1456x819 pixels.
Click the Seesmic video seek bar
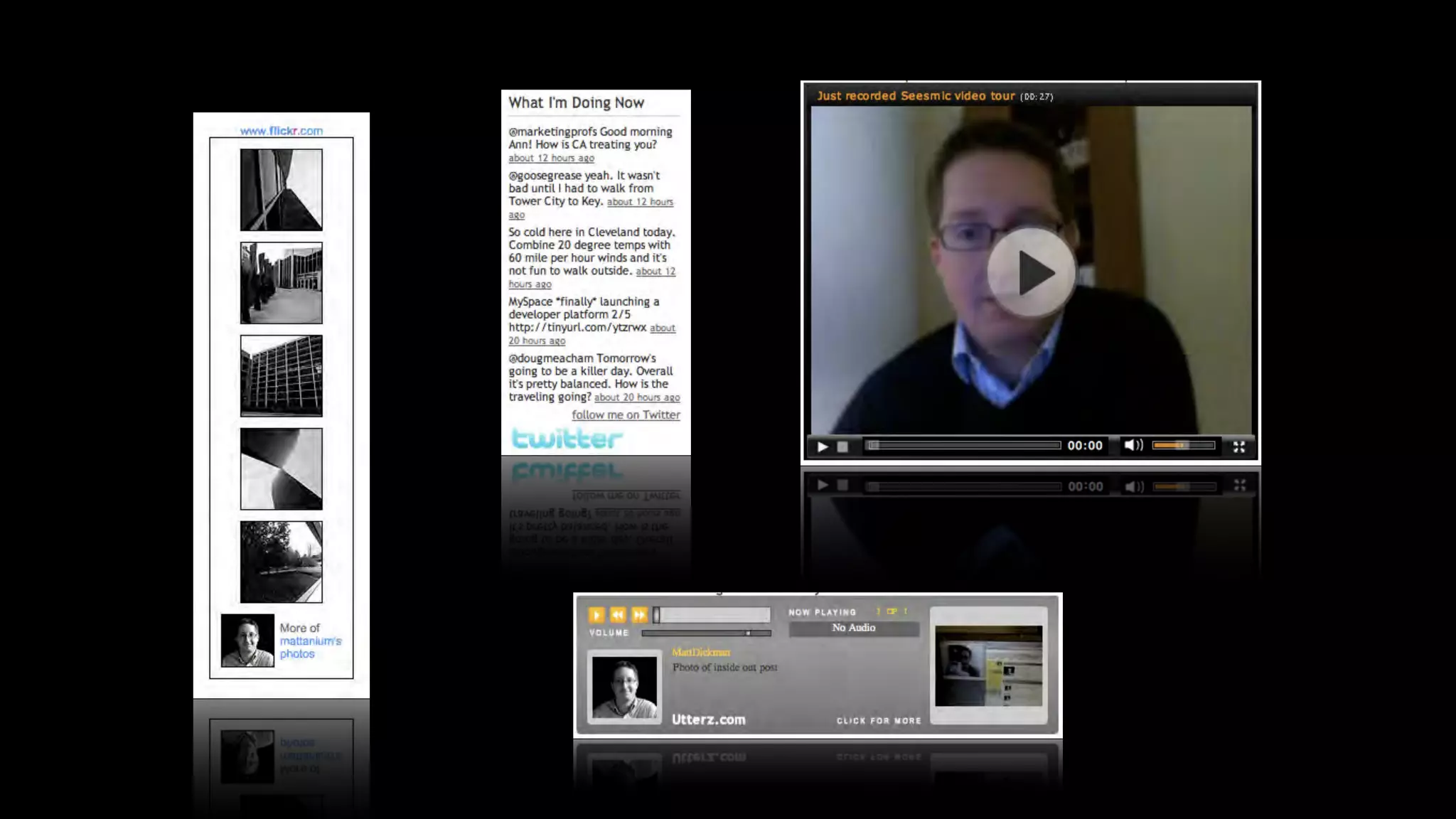click(963, 446)
